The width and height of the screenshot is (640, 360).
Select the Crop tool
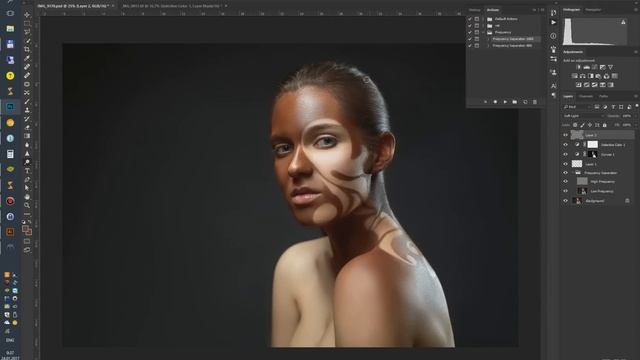click(27, 49)
